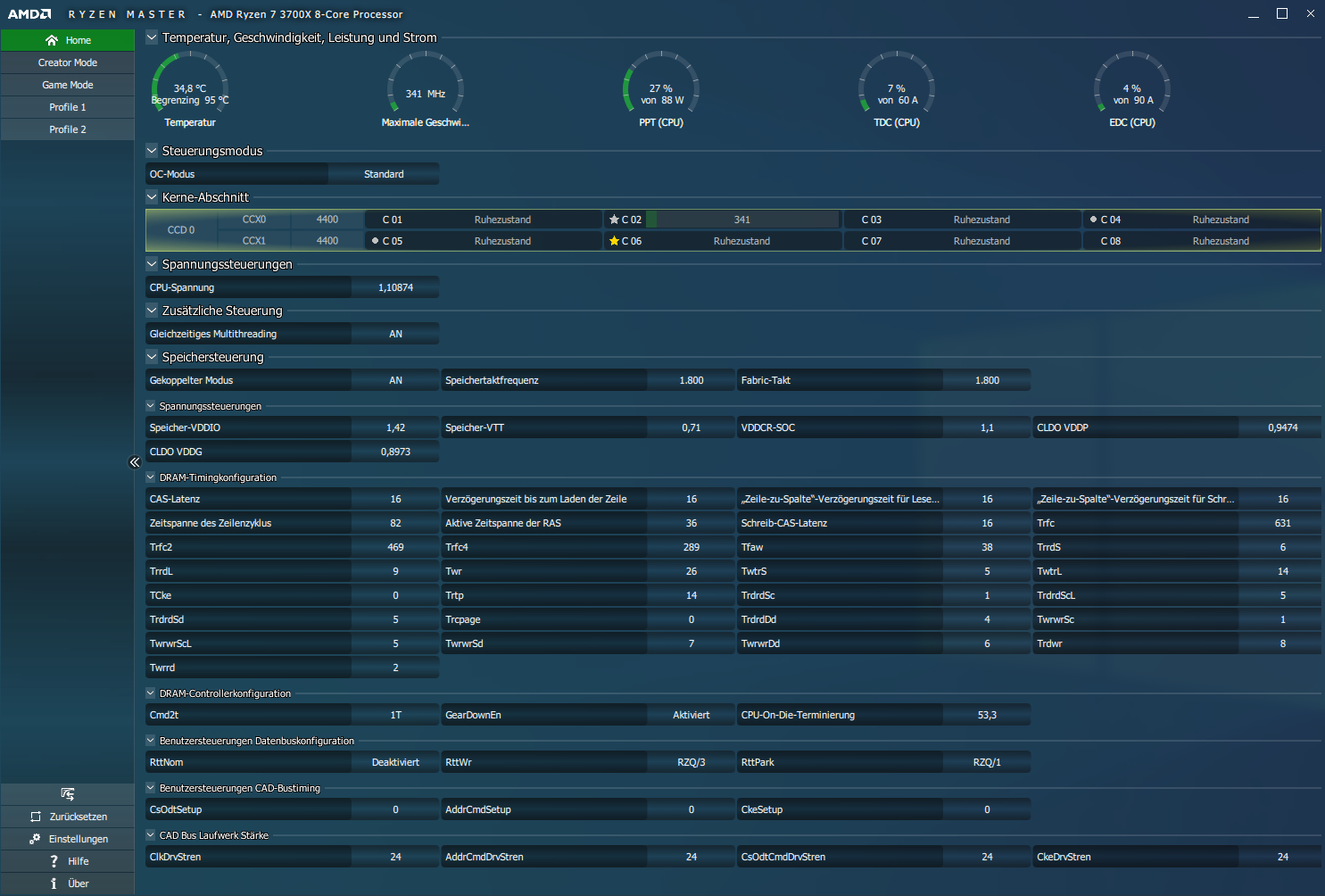Click CPU-On-Die-Terminierung value 53,3
Viewport: 1325px width, 896px height.
[987, 715]
